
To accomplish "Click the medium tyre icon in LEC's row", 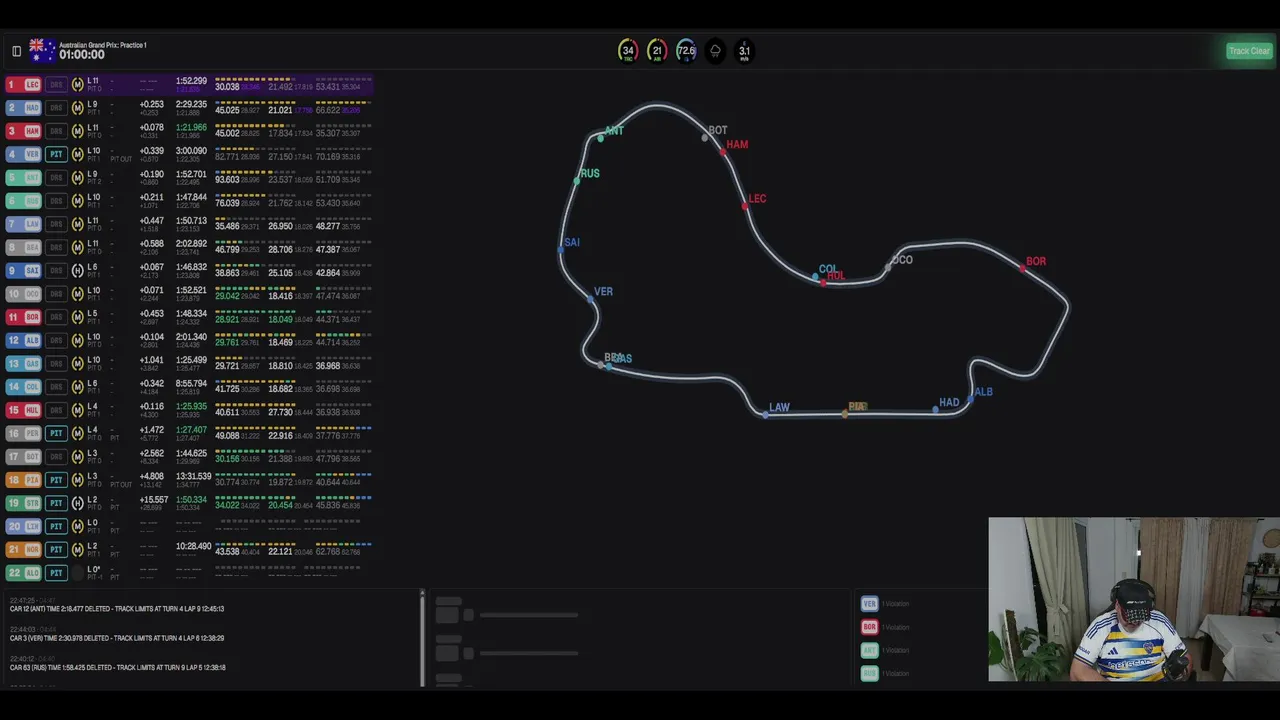I will (x=78, y=85).
